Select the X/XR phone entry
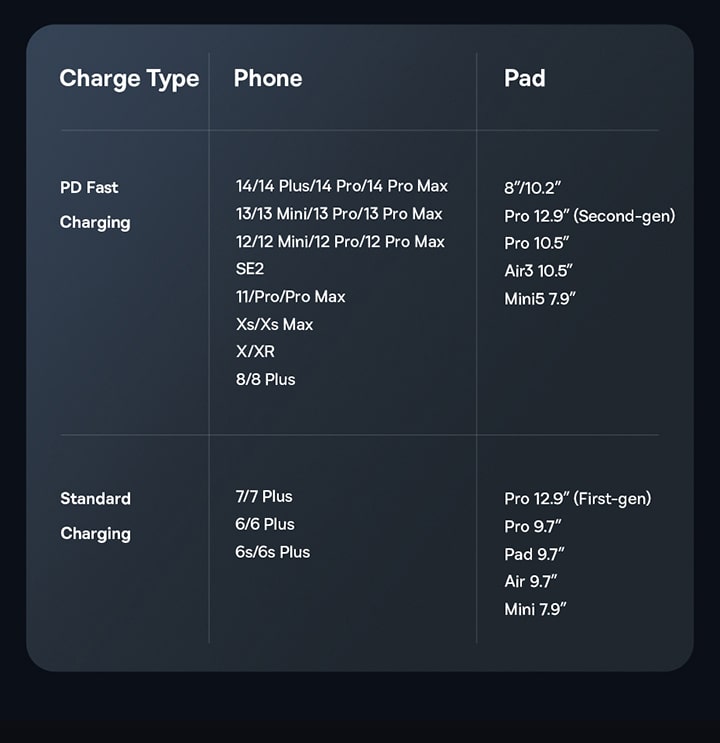Image resolution: width=720 pixels, height=743 pixels. tap(255, 352)
